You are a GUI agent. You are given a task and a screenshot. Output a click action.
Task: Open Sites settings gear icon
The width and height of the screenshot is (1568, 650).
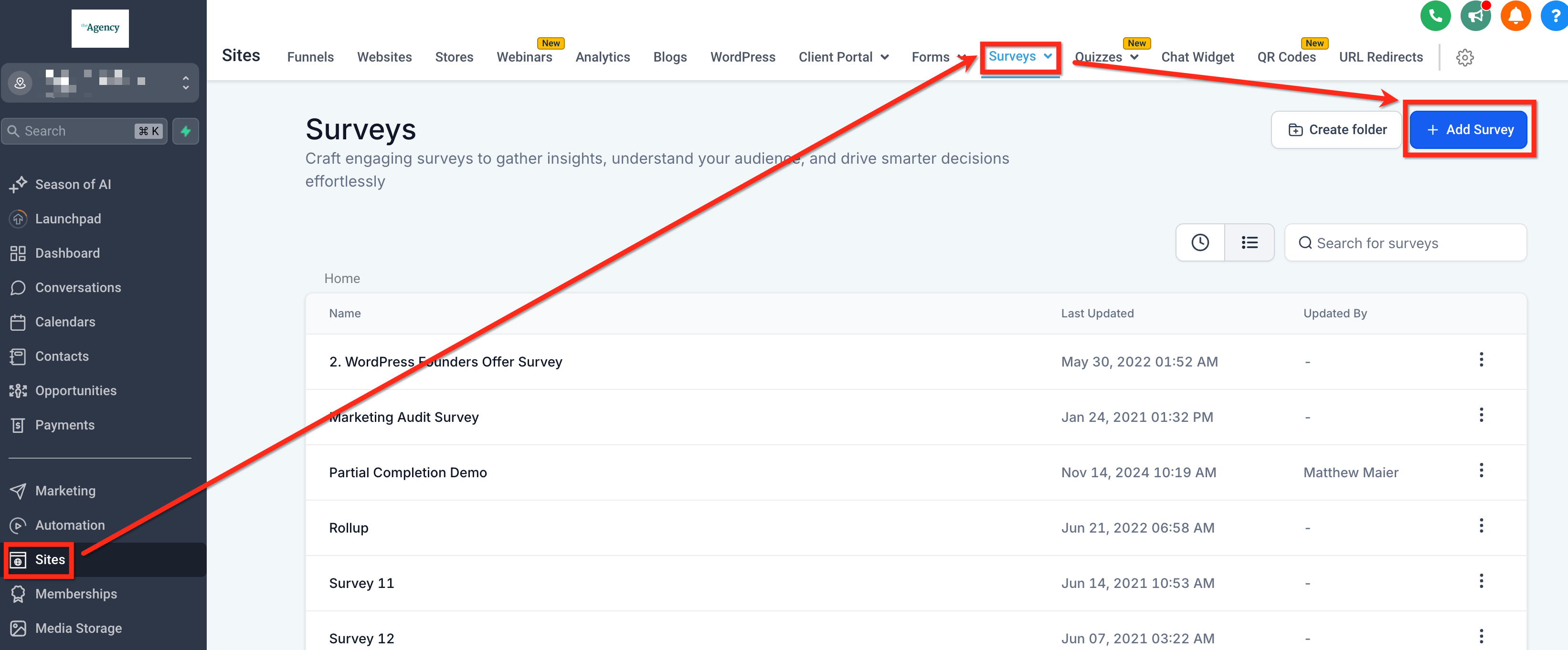[x=1464, y=58]
